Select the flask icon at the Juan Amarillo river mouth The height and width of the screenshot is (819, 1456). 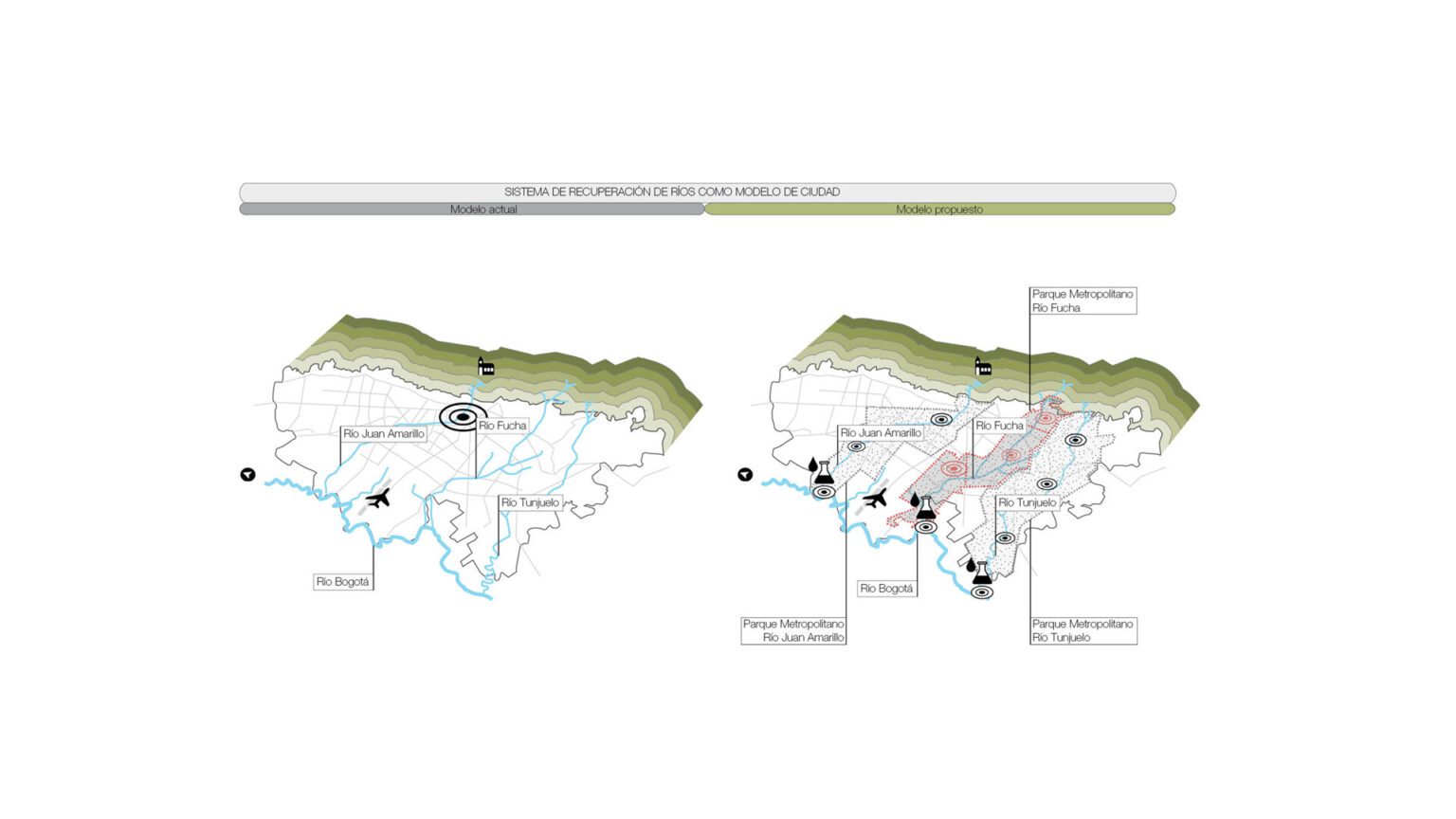(824, 471)
